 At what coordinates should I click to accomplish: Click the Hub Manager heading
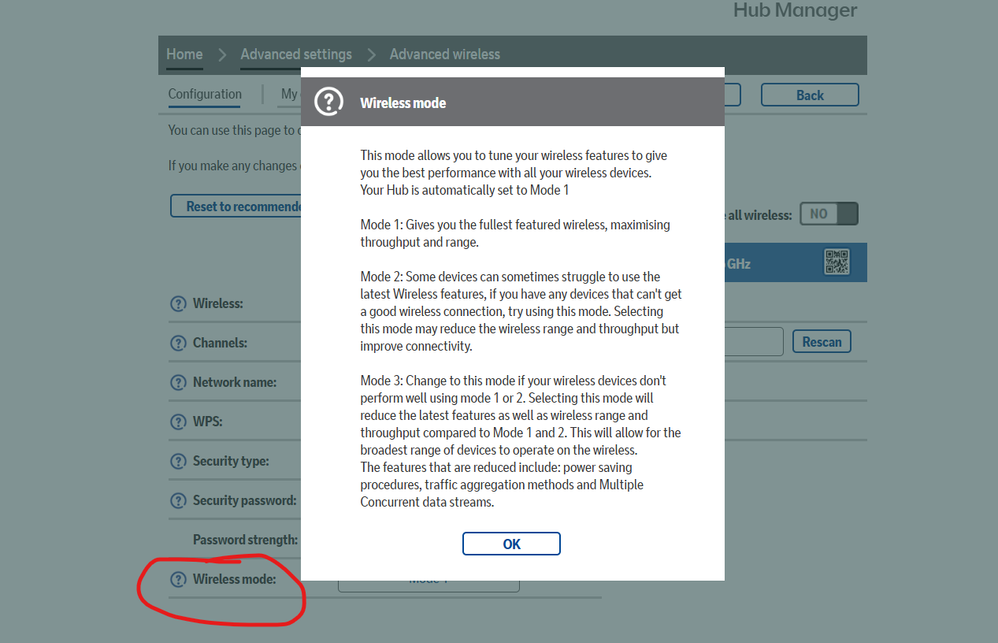[795, 10]
